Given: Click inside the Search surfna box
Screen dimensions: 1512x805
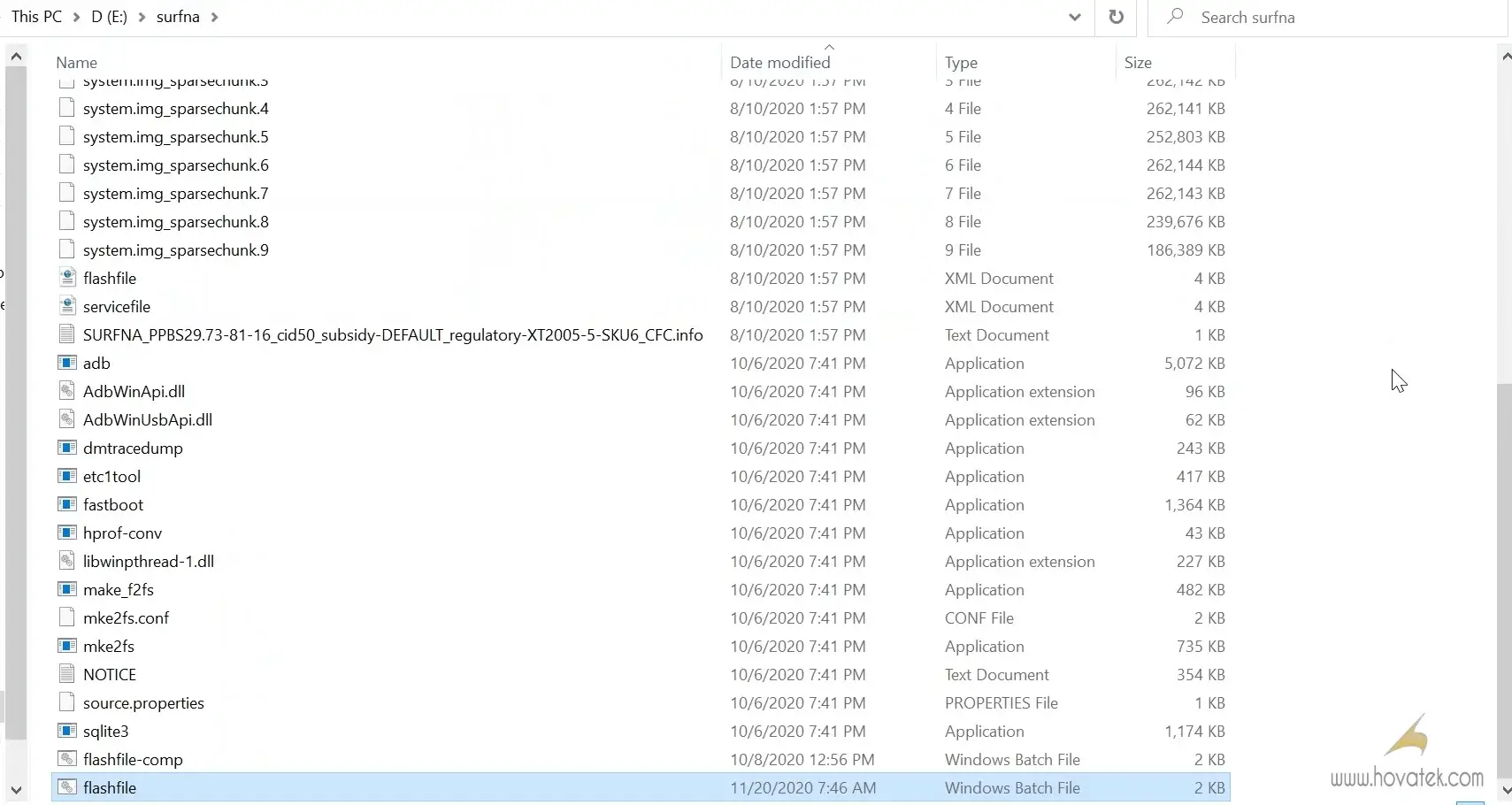Looking at the screenshot, I should (x=1283, y=17).
